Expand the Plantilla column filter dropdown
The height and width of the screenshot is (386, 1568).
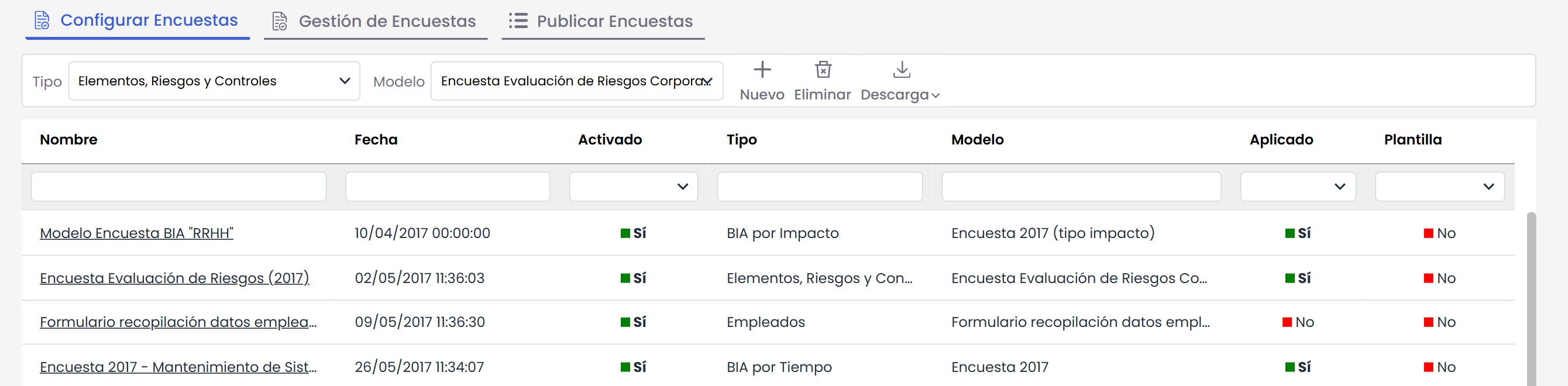[1439, 187]
